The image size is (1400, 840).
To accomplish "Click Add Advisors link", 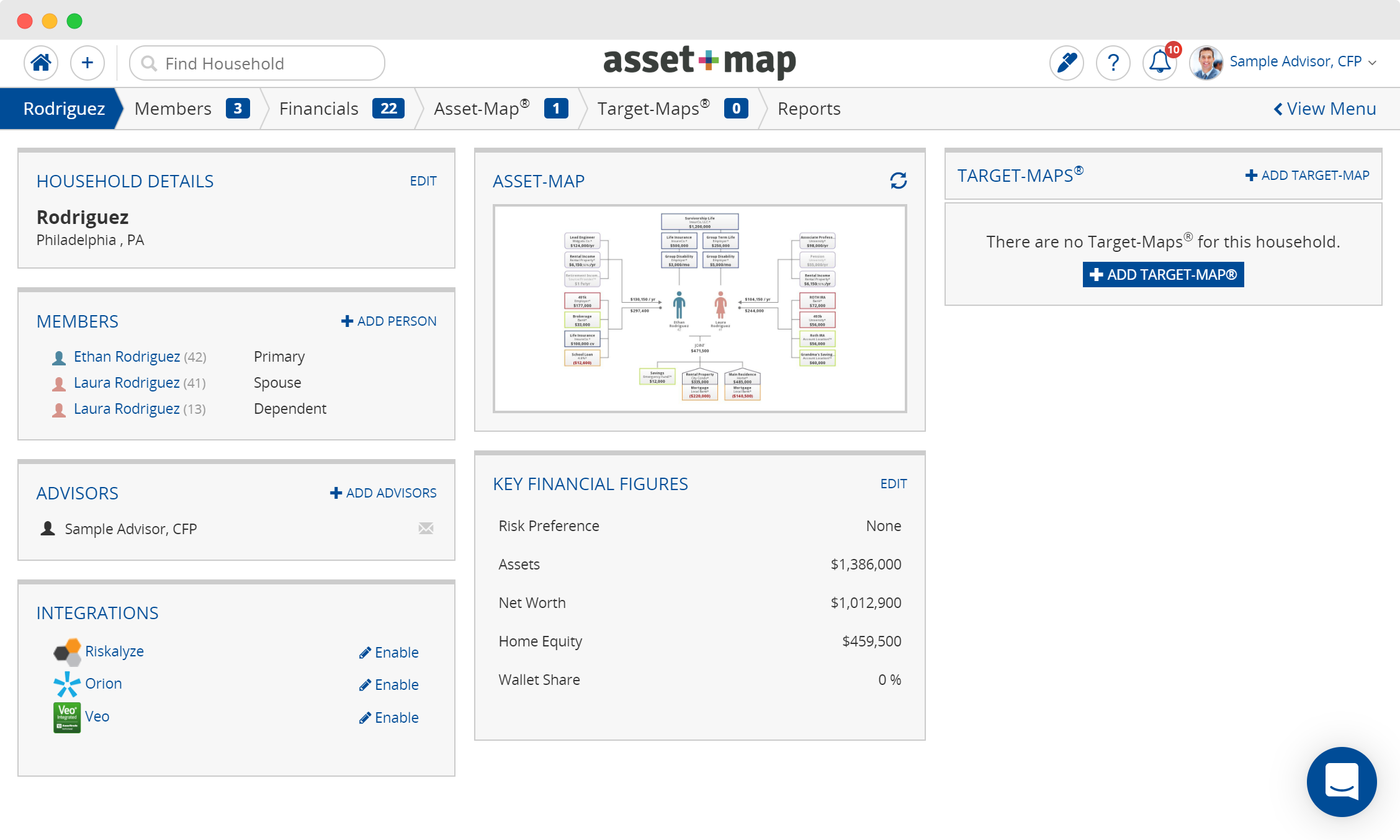I will pos(384,493).
